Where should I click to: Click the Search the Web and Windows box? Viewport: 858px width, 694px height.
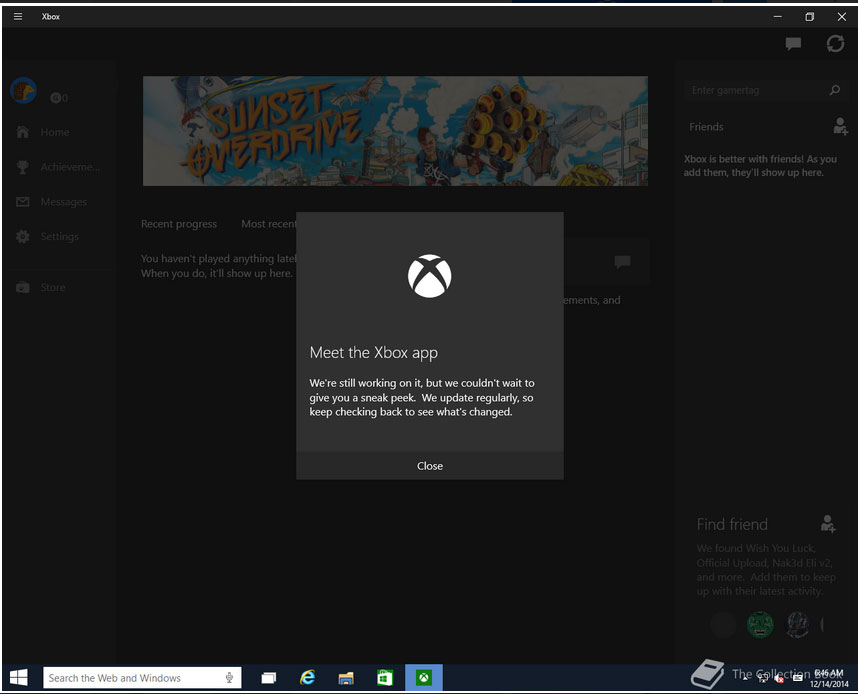pos(135,678)
